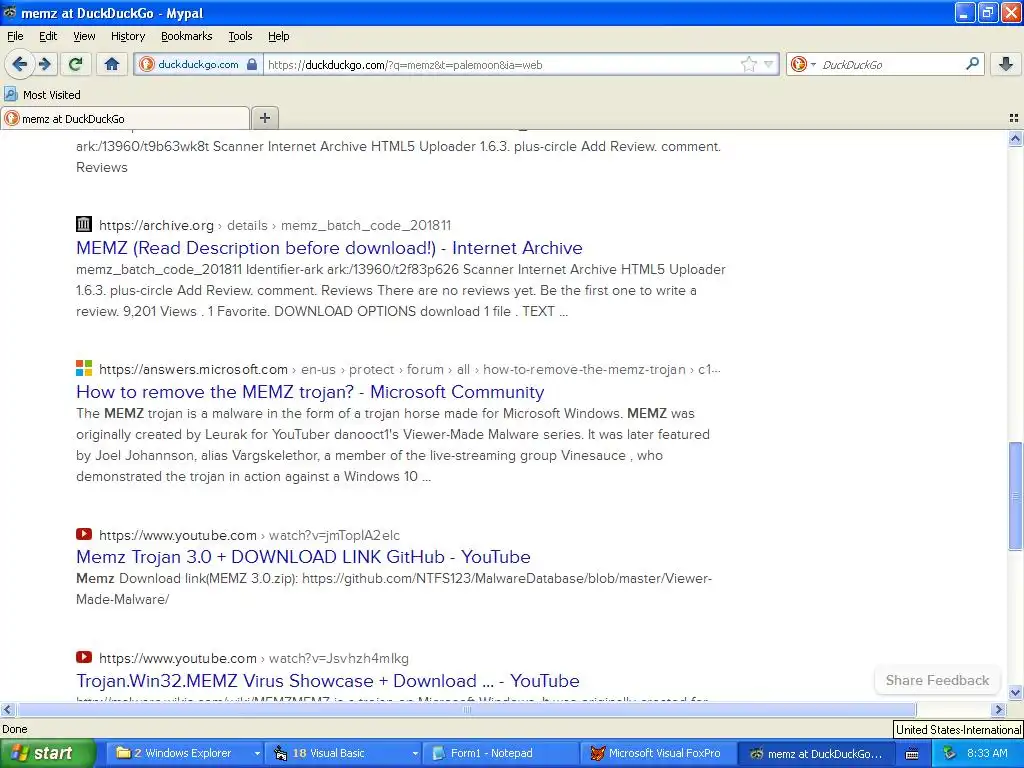Open the View menu

click(84, 36)
